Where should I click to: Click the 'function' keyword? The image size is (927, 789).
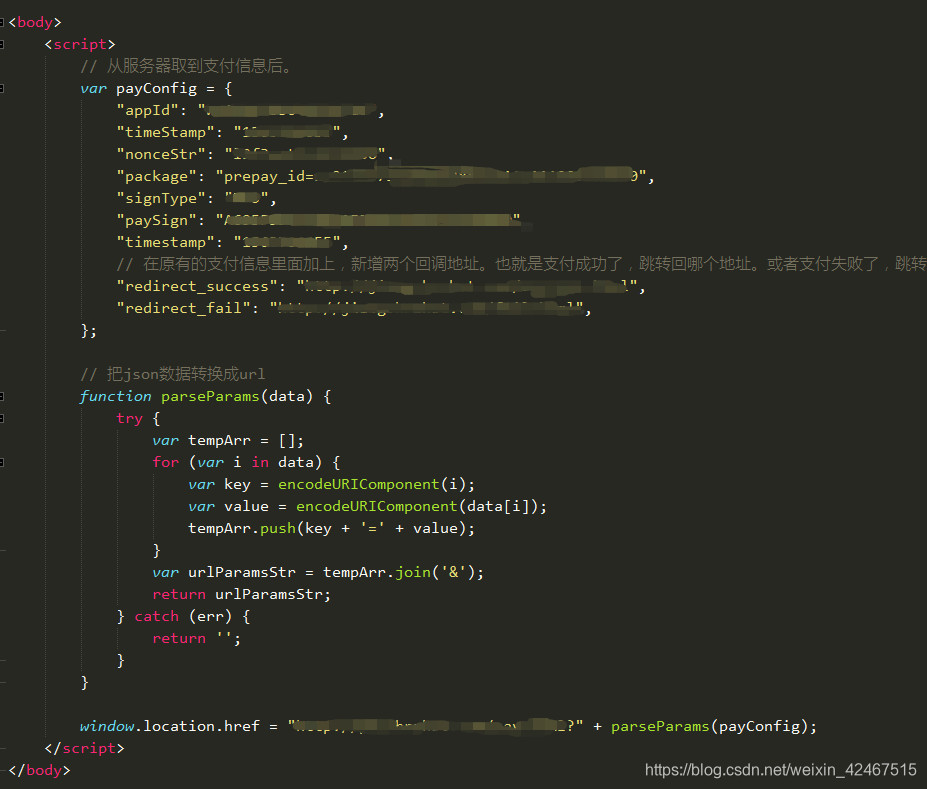(x=116, y=397)
